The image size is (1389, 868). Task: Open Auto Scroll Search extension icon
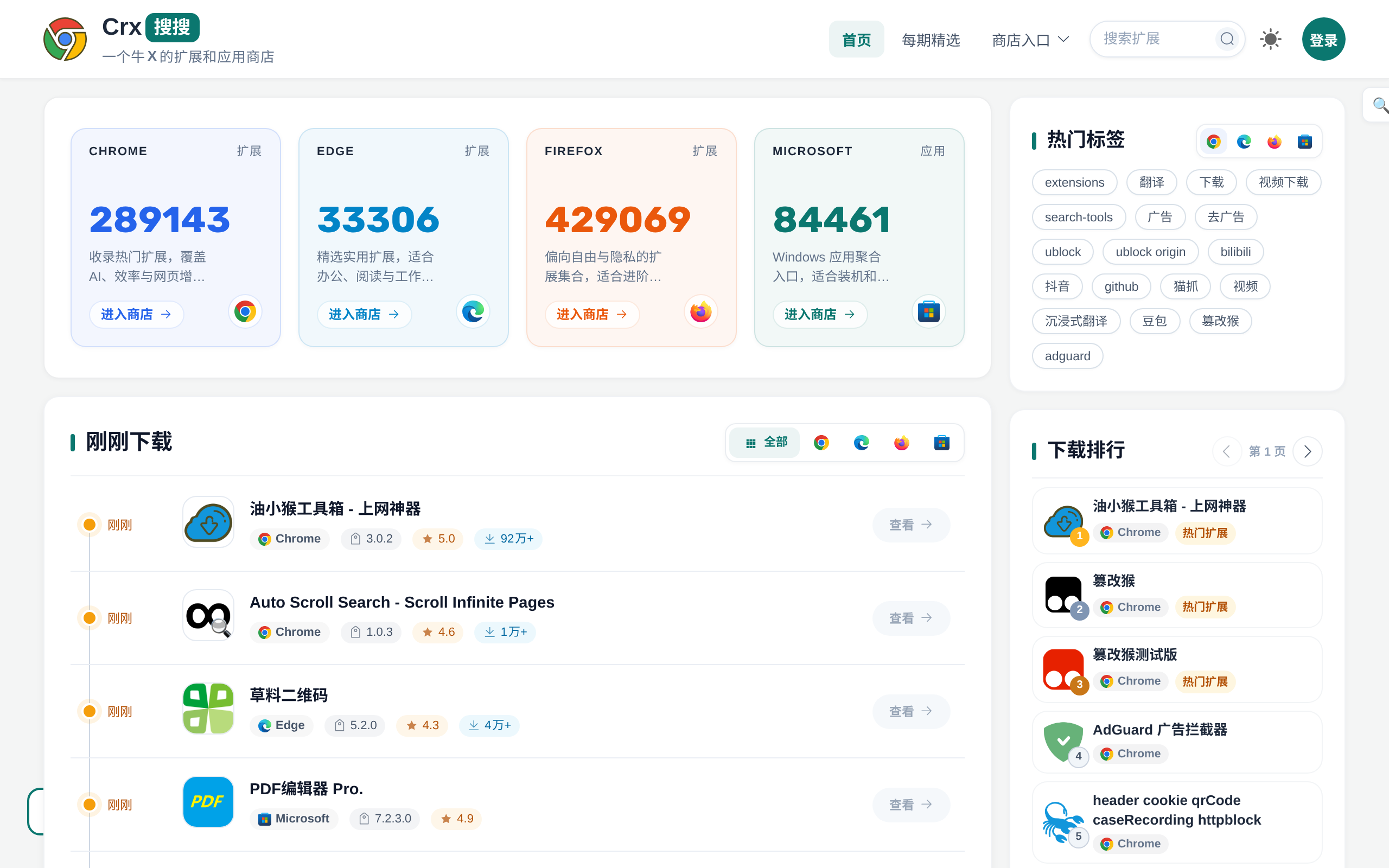click(208, 615)
